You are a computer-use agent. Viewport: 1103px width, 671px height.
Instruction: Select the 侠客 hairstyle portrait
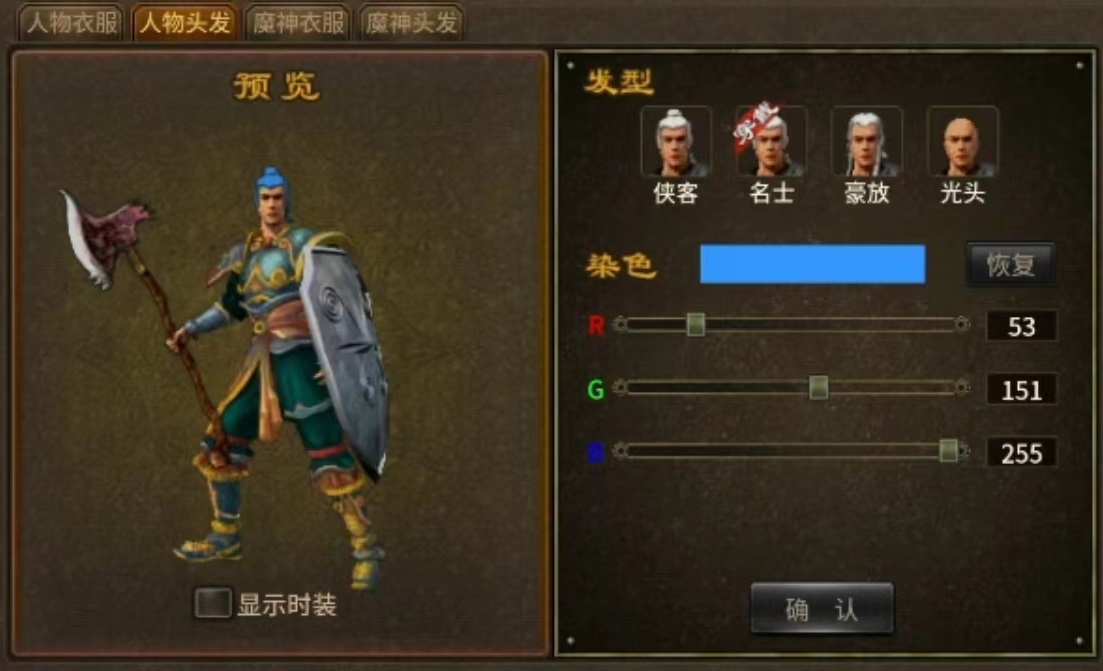coord(676,141)
